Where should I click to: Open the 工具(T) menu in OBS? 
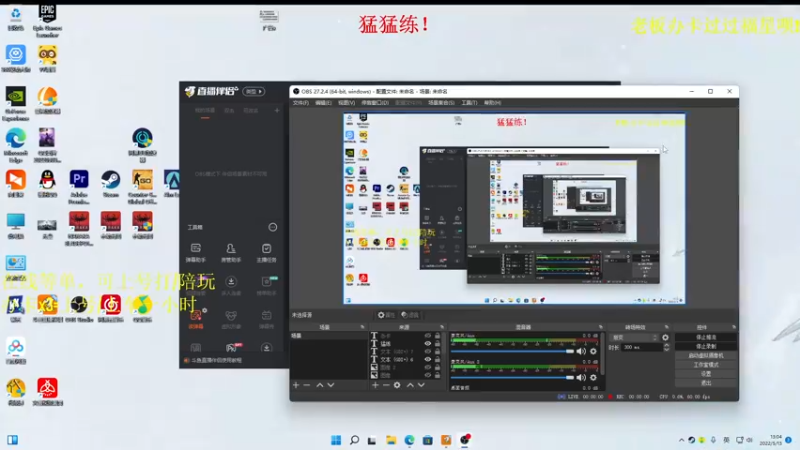tap(469, 103)
